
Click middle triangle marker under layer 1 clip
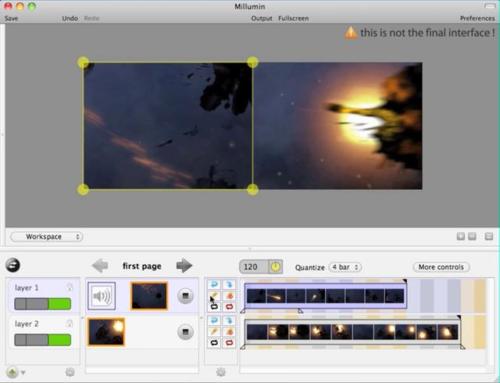(x=300, y=311)
